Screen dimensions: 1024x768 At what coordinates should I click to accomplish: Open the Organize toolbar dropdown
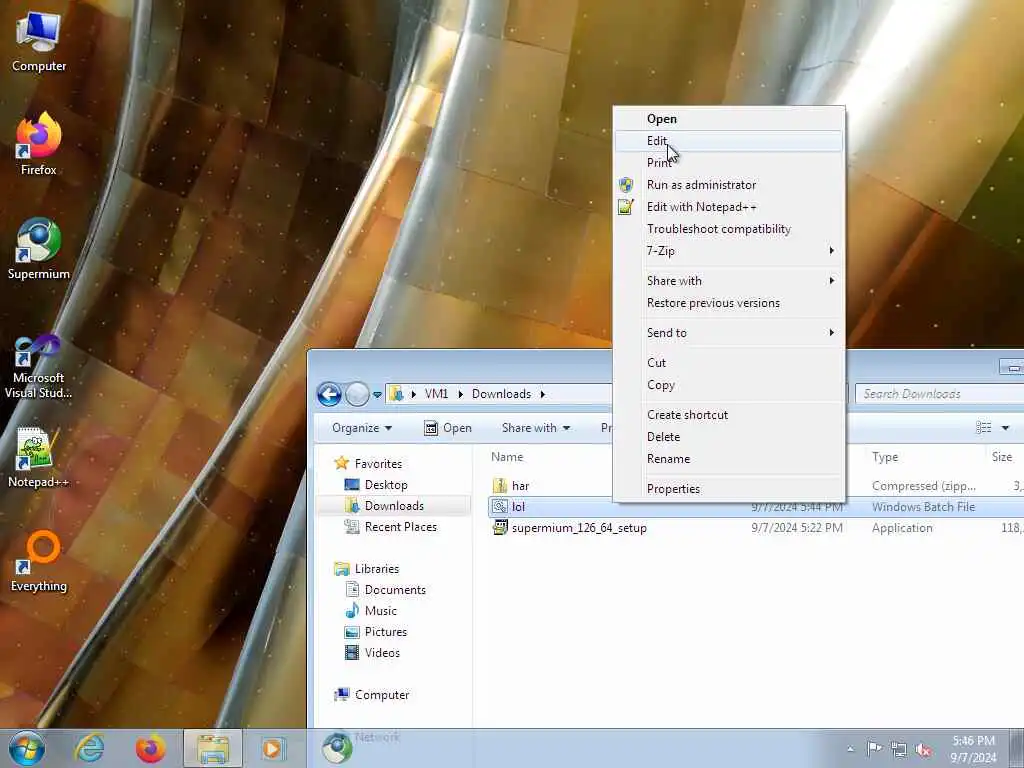pyautogui.click(x=362, y=428)
